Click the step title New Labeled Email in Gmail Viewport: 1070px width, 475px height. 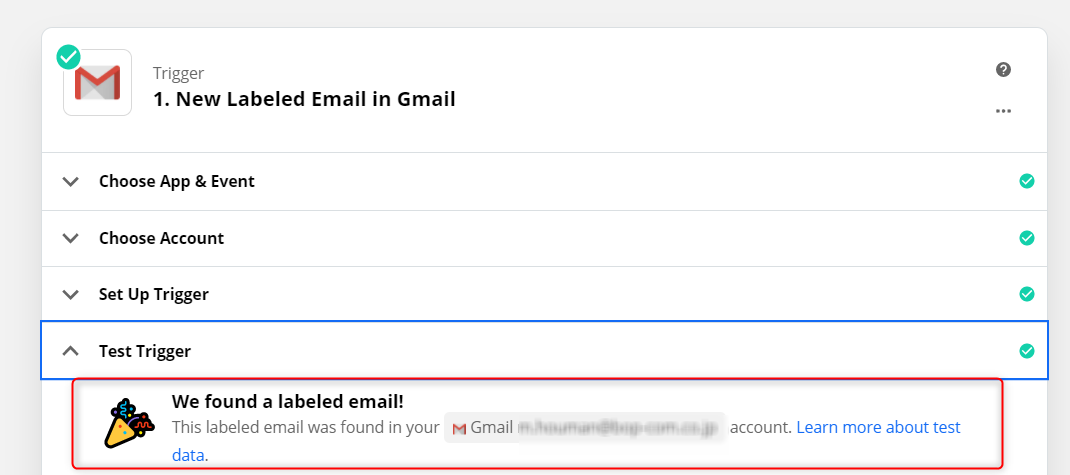click(304, 99)
